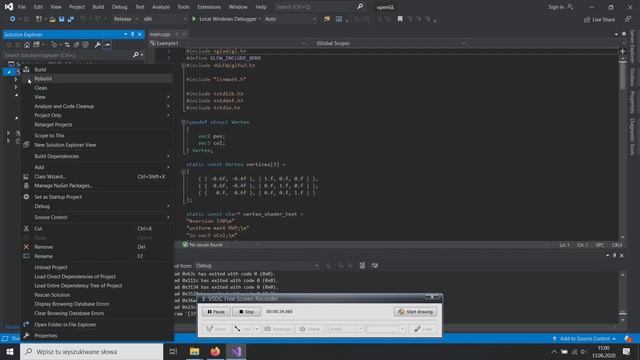Toggle Preview Selected Items in Solution Explorer

[x=107, y=44]
